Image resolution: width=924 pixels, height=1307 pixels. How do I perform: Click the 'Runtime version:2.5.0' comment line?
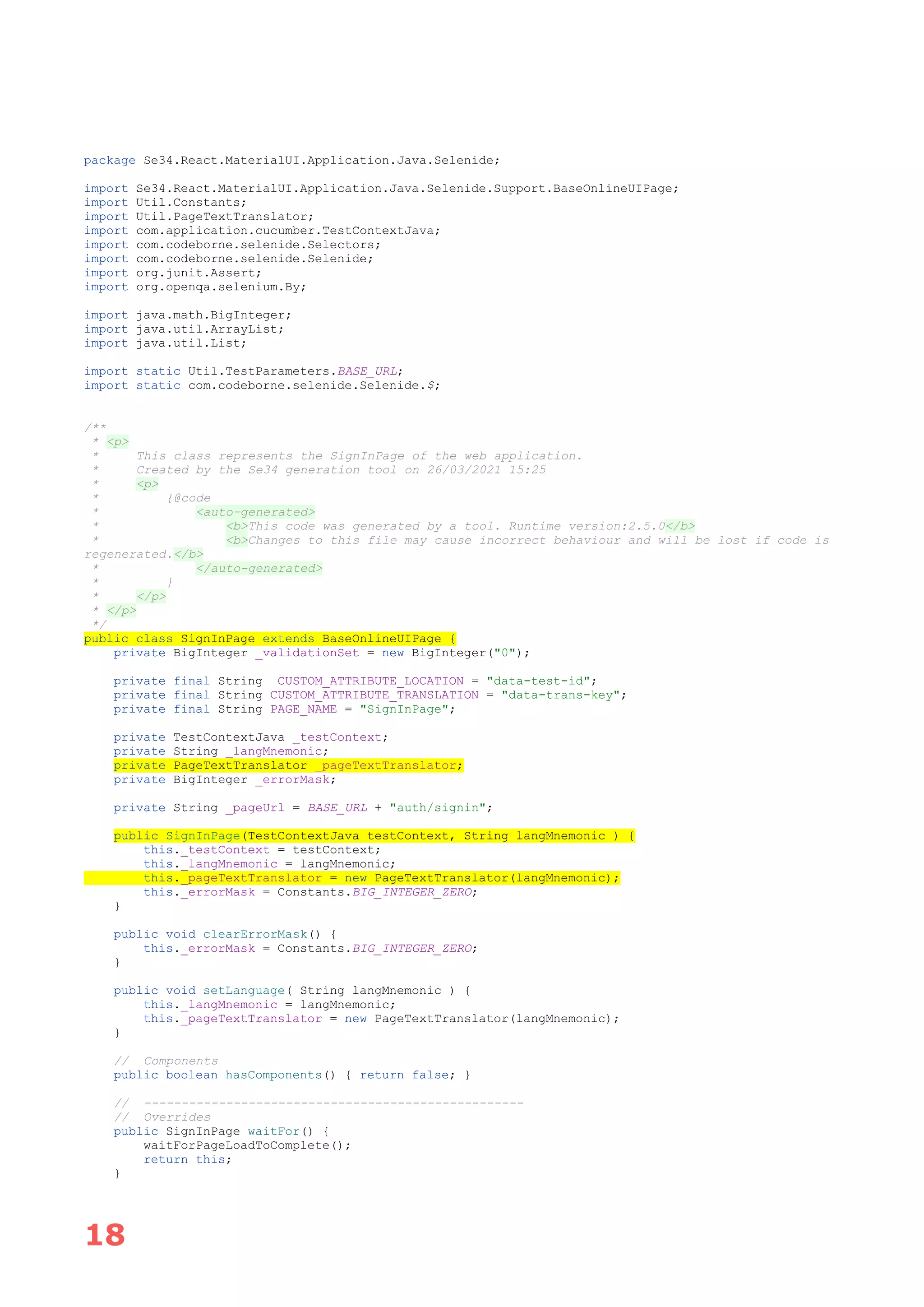[460, 526]
